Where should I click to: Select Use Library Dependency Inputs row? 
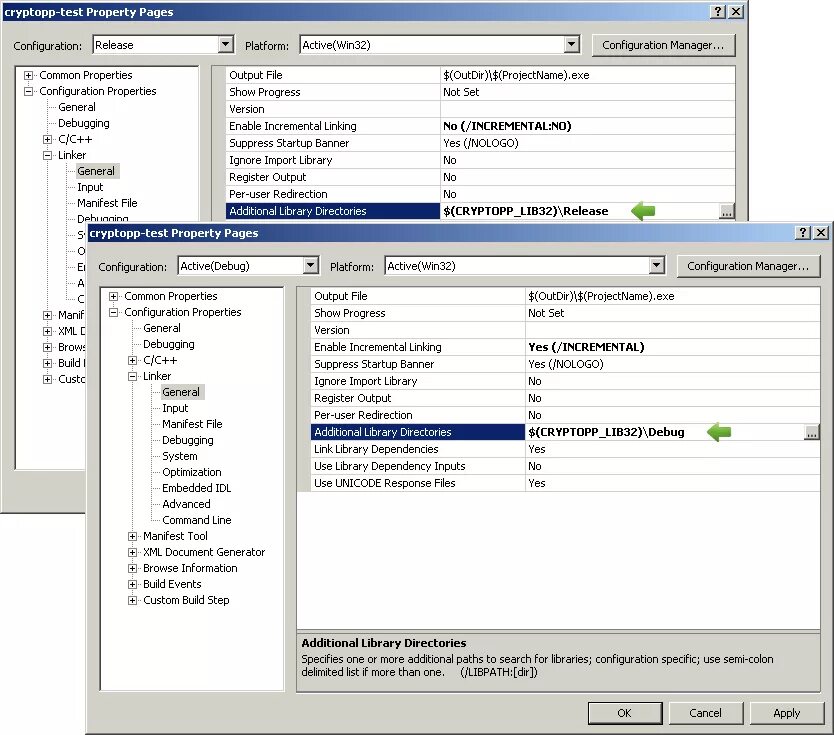point(565,466)
